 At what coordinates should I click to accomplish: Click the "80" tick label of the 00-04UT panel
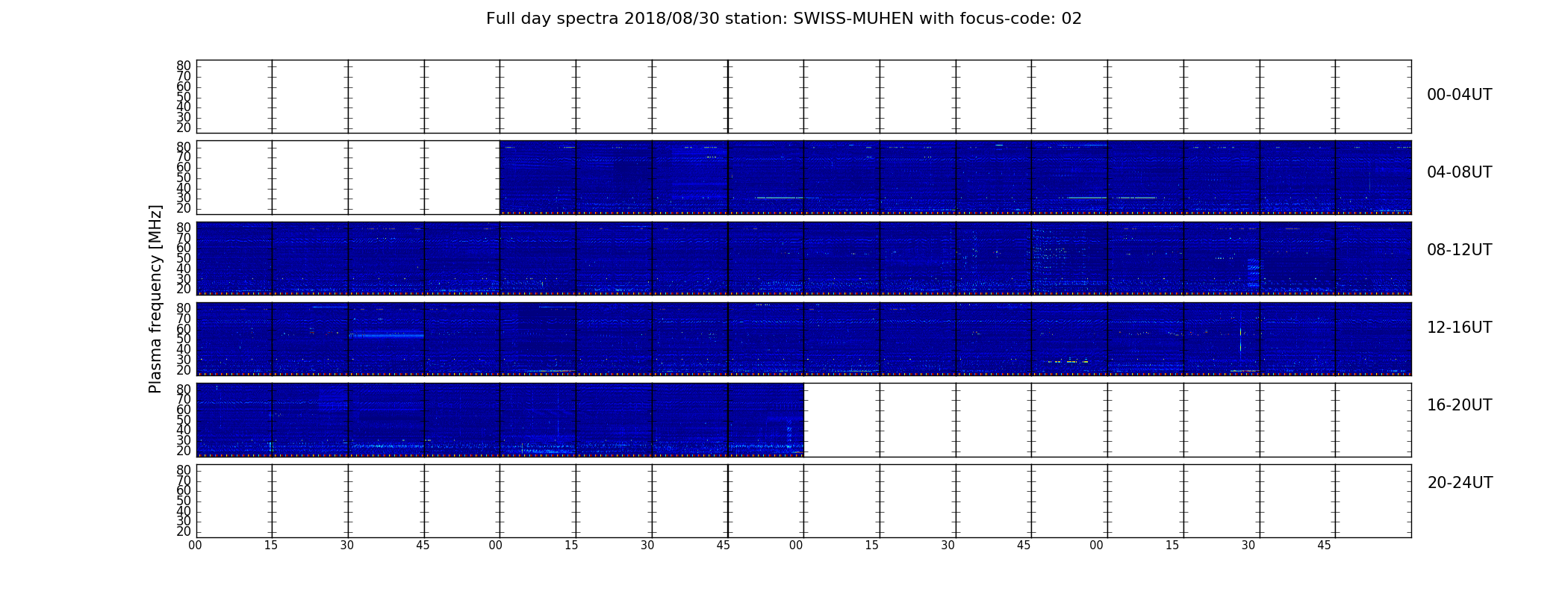pyautogui.click(x=184, y=66)
